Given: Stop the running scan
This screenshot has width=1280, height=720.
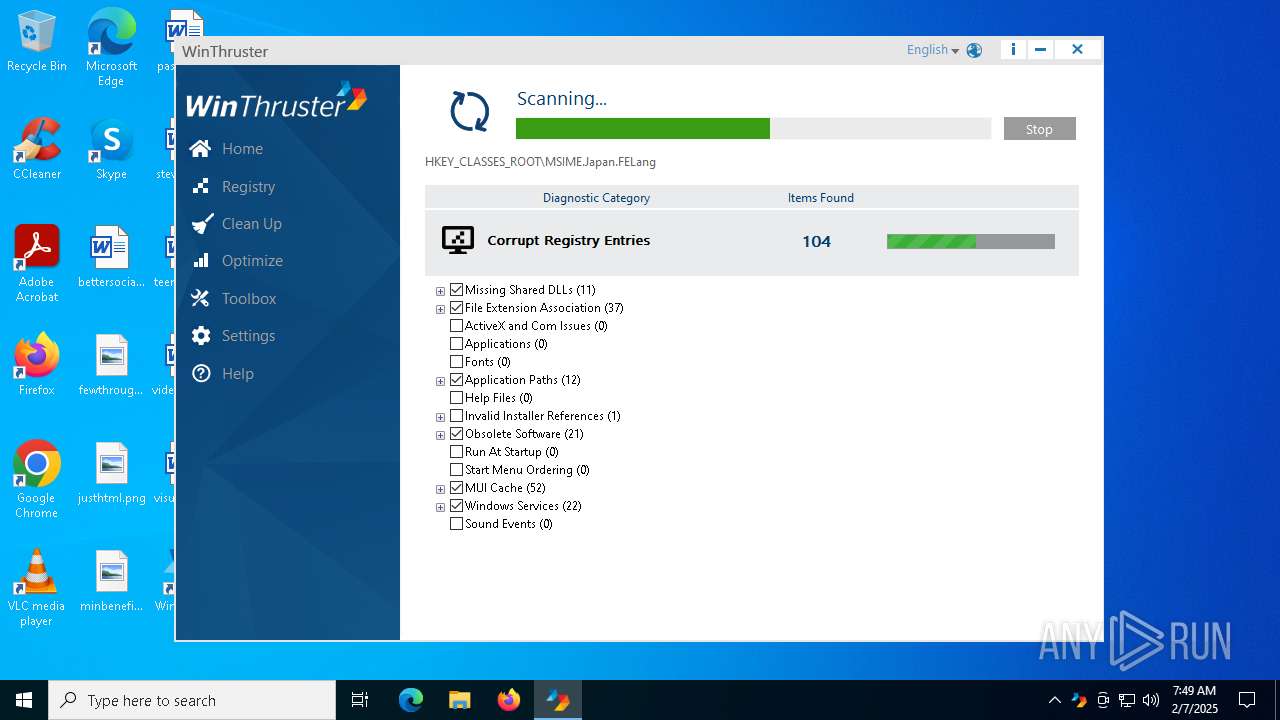Looking at the screenshot, I should (x=1040, y=129).
